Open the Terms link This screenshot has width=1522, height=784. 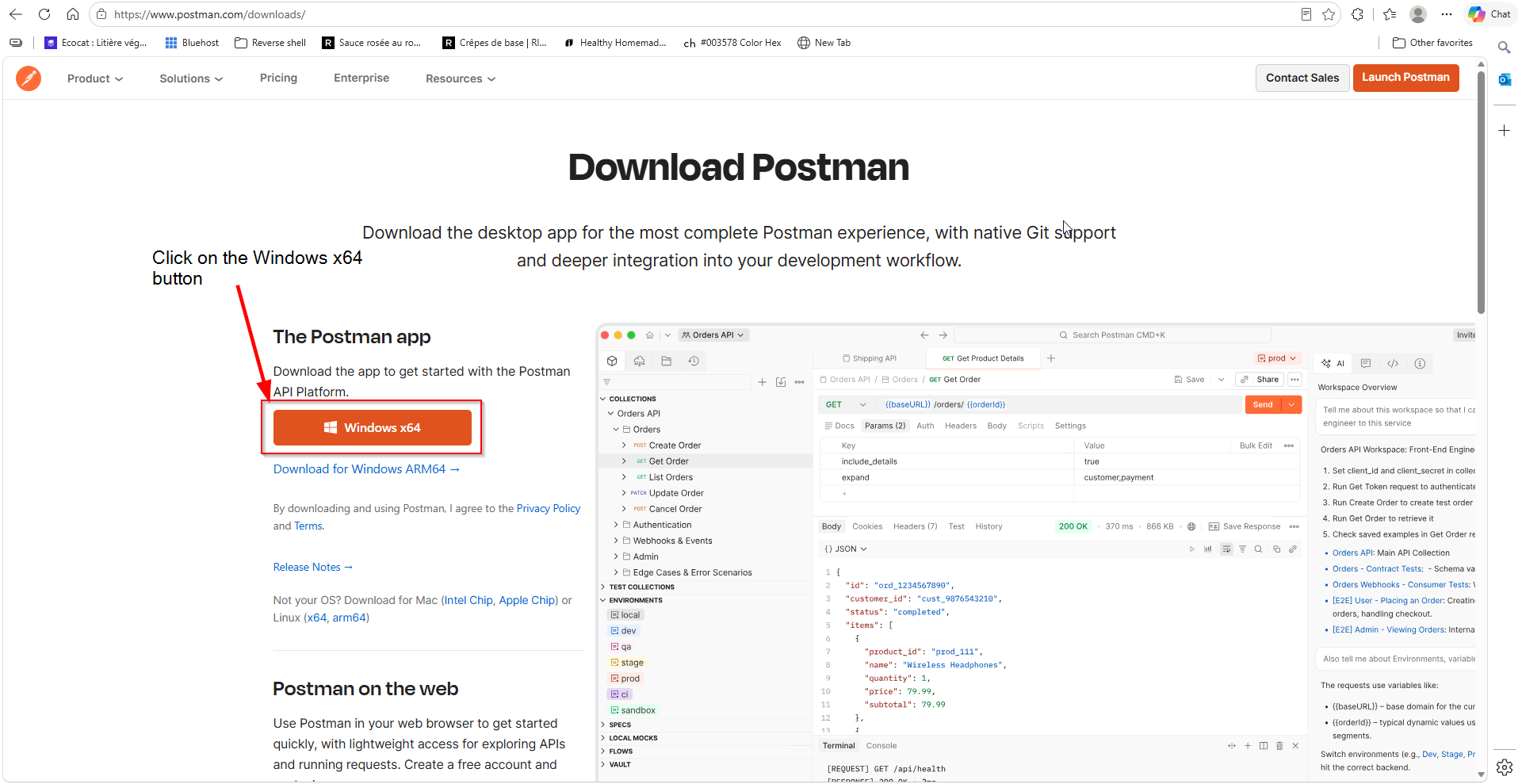[308, 526]
